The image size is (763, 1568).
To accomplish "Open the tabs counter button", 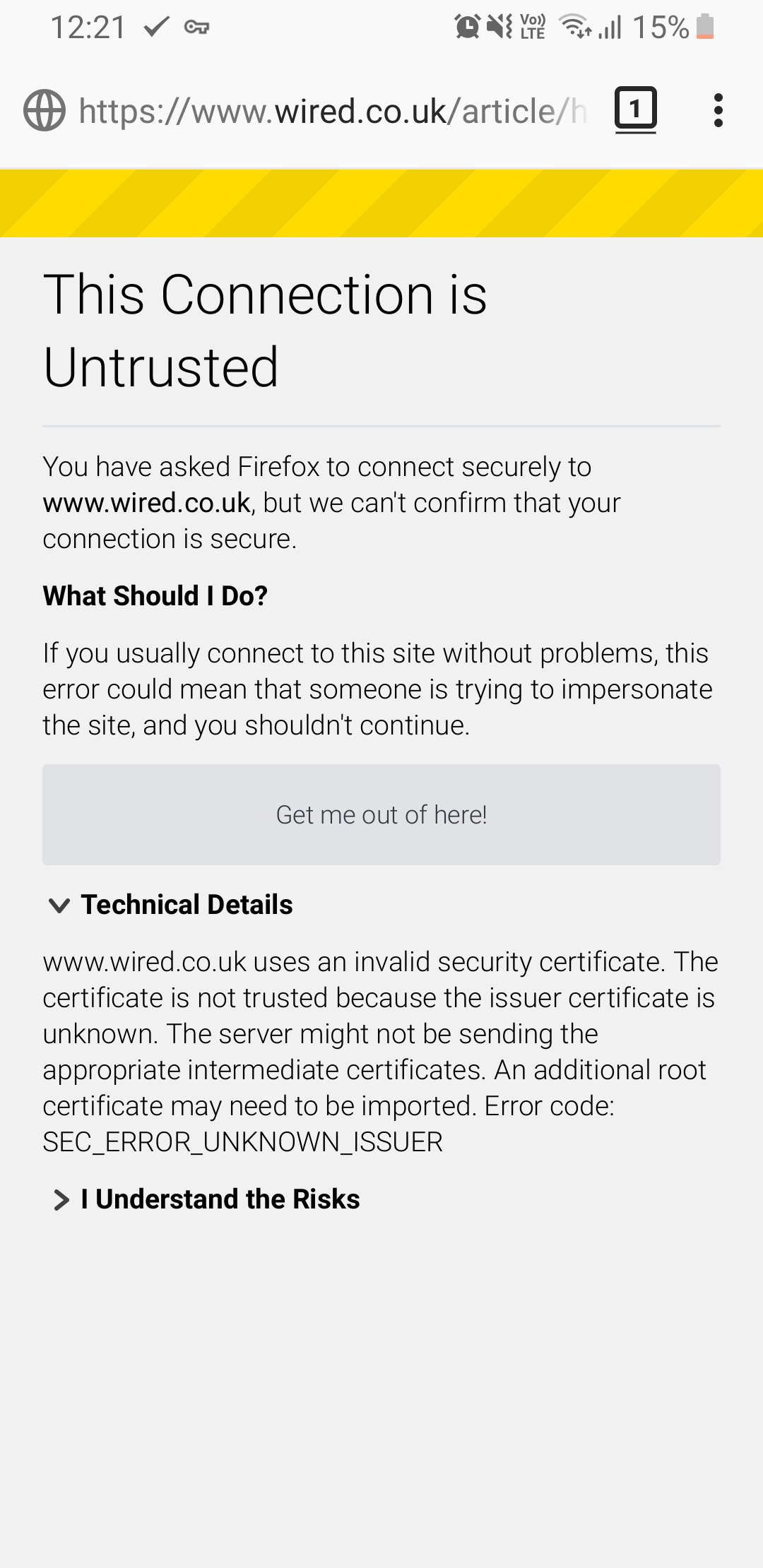I will coord(635,109).
